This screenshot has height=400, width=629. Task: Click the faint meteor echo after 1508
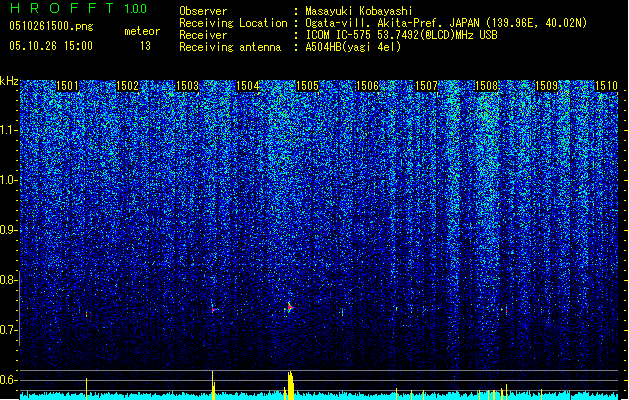pos(506,310)
